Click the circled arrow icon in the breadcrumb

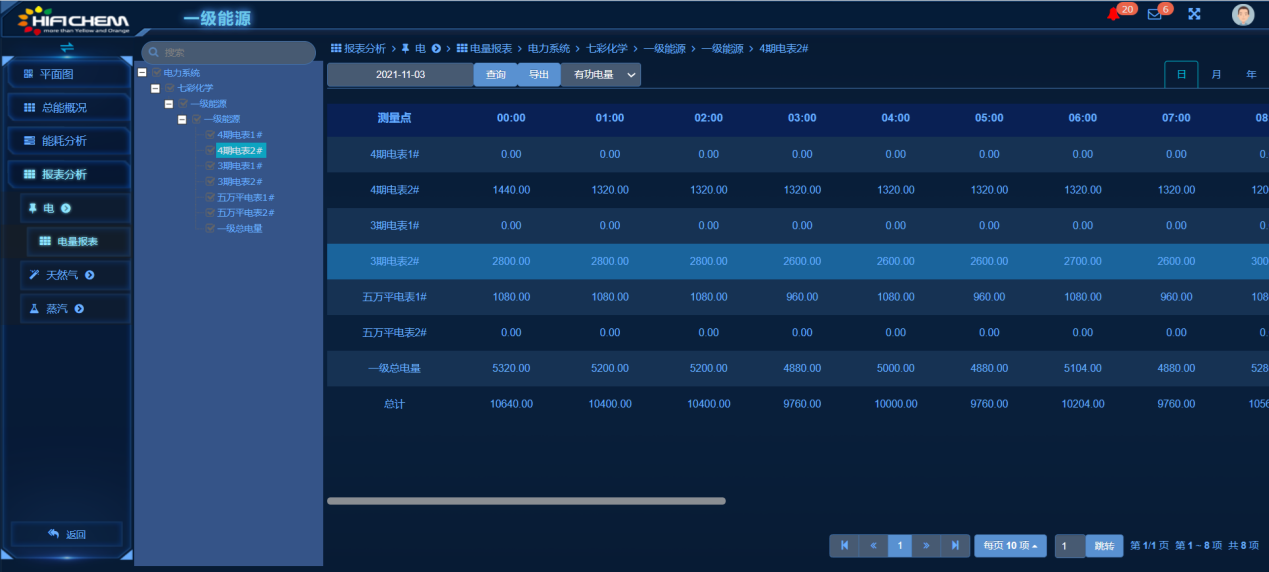[436, 48]
